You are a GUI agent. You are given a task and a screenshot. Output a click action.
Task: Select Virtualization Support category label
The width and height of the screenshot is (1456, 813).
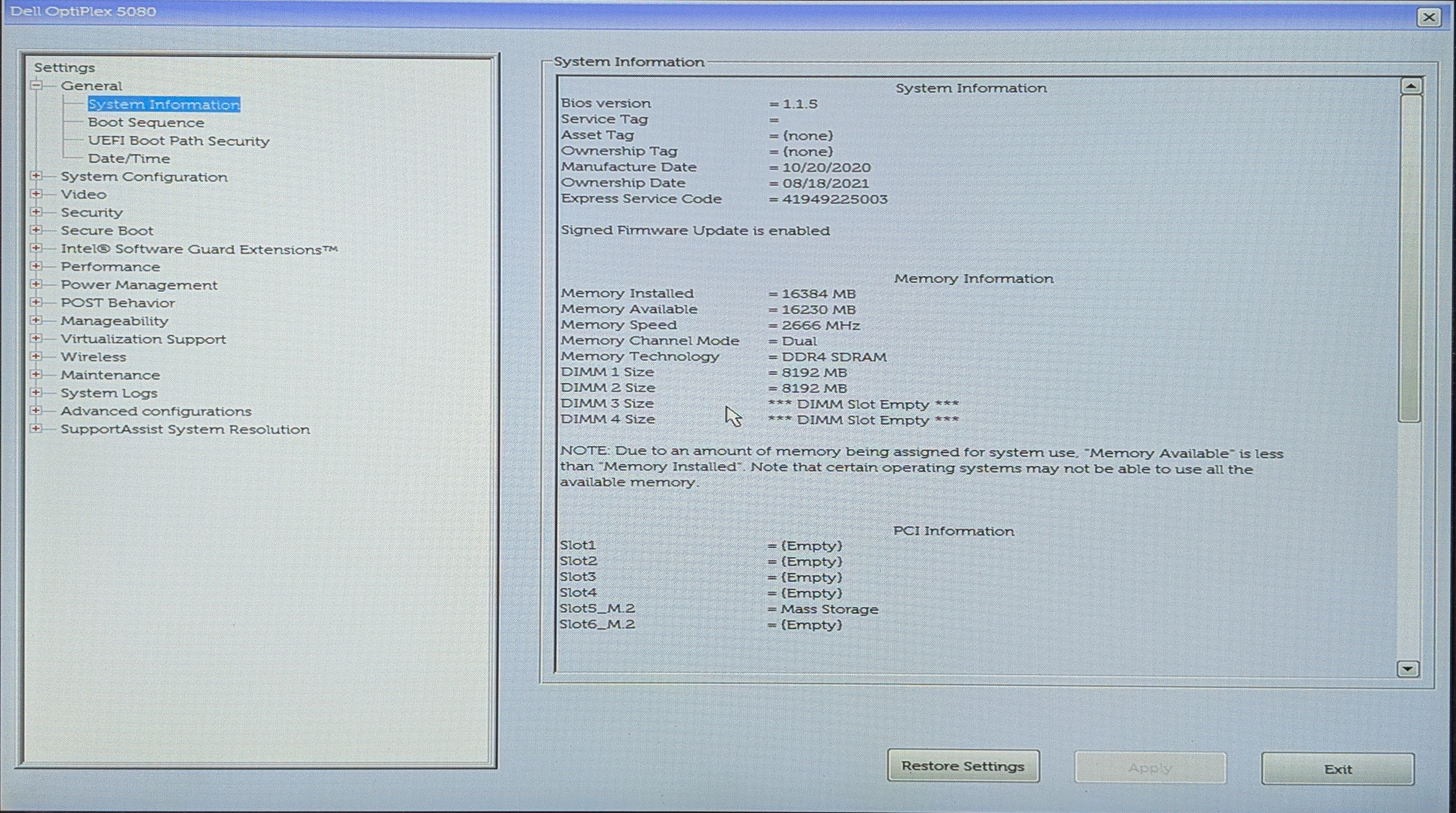point(143,339)
